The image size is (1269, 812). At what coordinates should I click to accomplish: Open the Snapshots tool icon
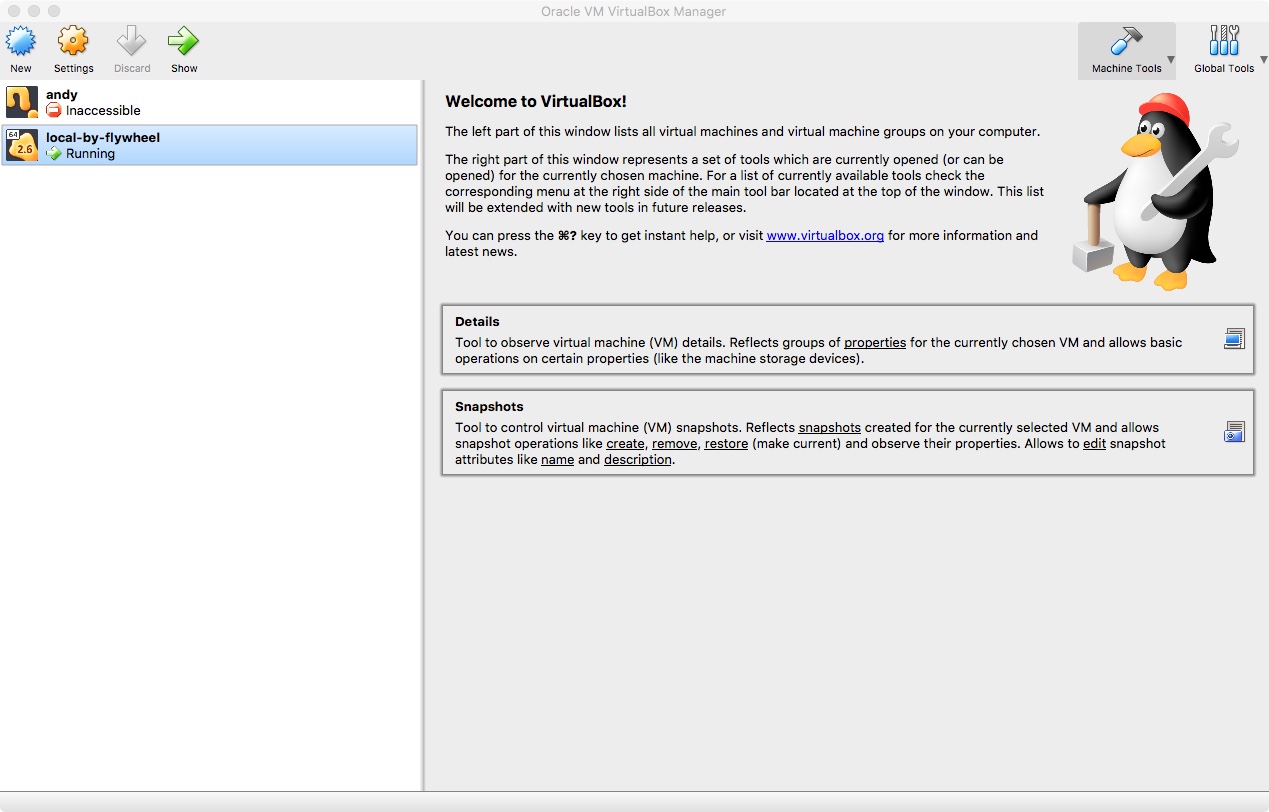click(x=1234, y=432)
